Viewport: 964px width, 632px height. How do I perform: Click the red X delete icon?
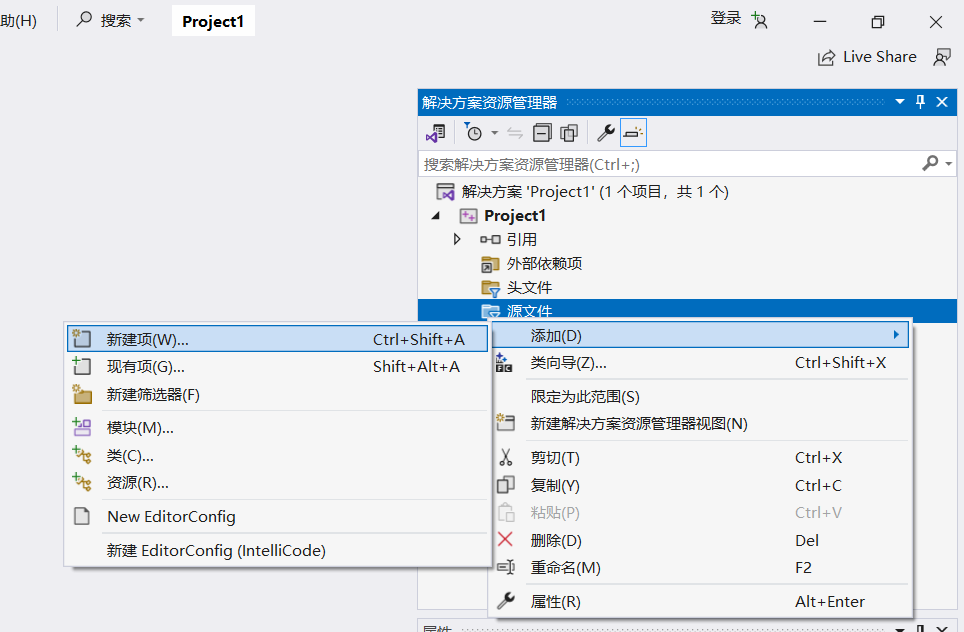505,539
